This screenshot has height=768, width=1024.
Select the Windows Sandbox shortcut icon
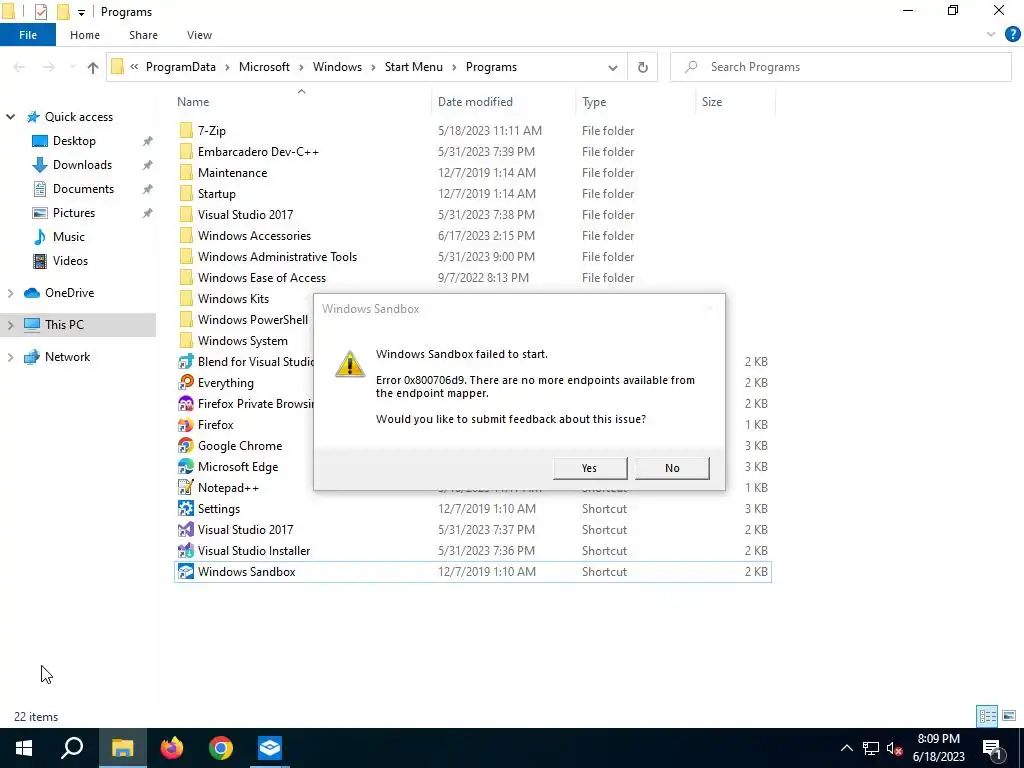(186, 572)
